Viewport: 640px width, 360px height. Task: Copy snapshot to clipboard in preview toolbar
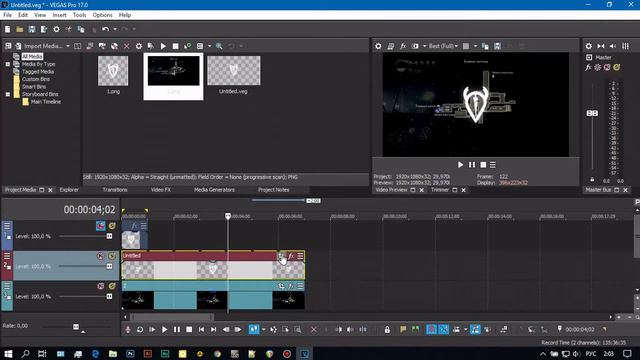click(485, 46)
